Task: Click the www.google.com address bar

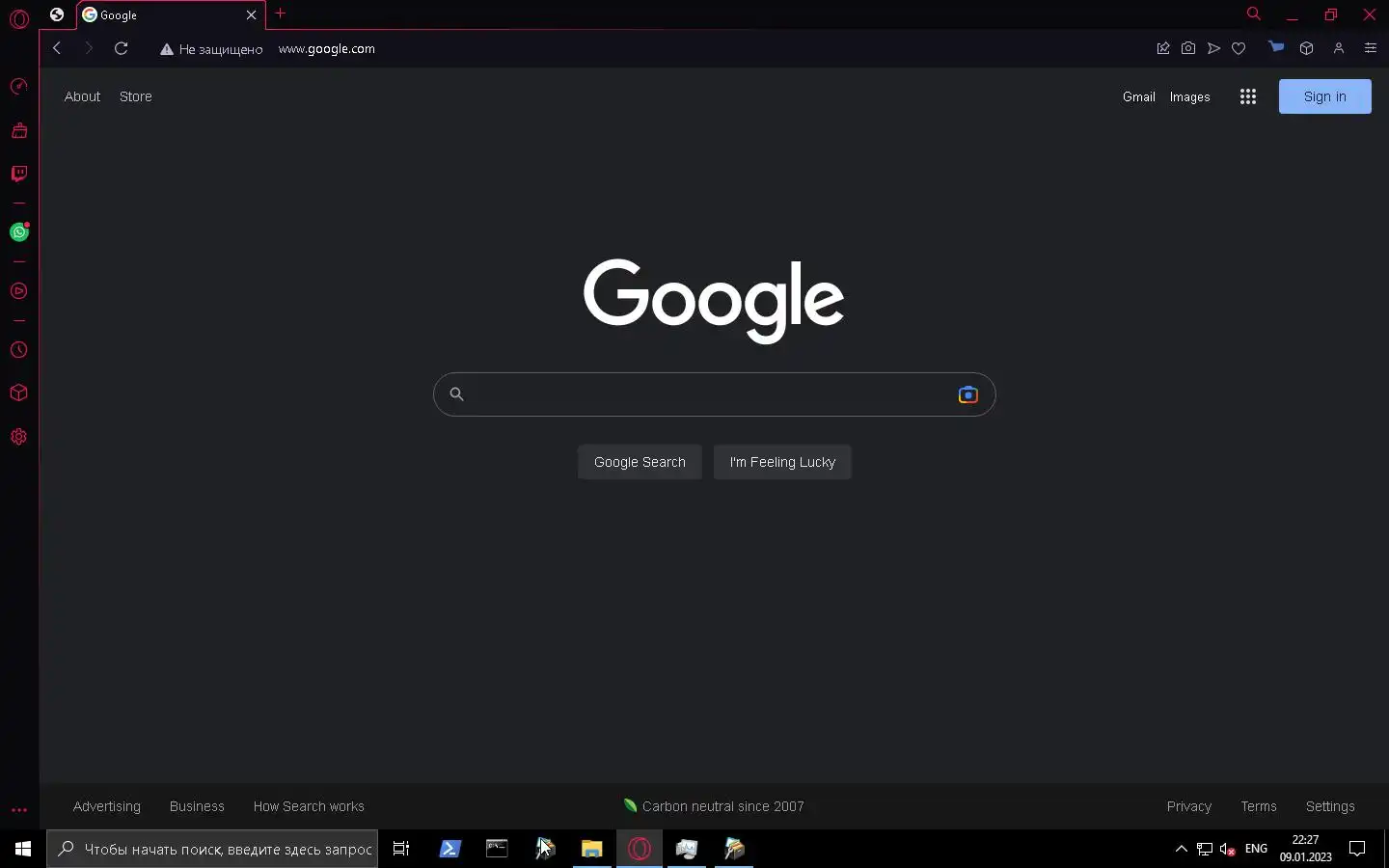Action: tap(327, 49)
